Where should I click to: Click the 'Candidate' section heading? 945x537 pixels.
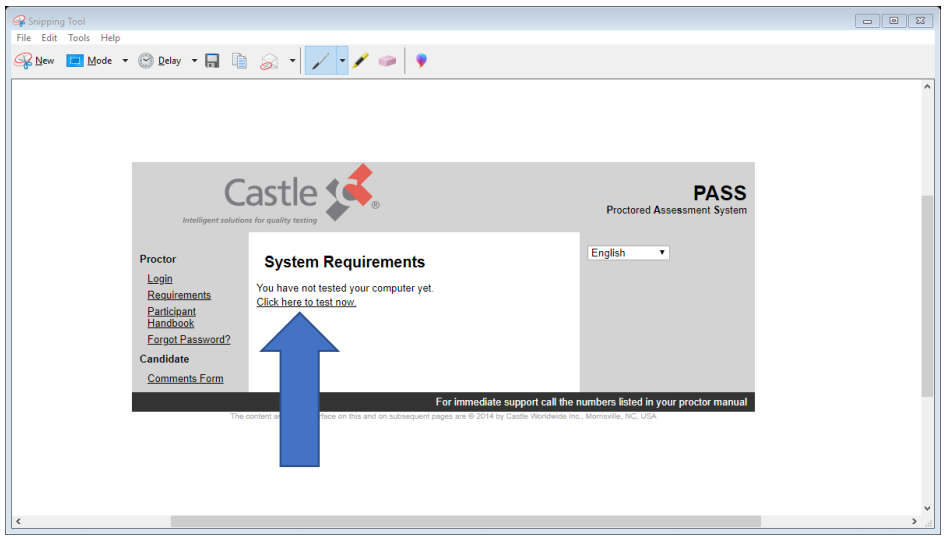pyautogui.click(x=164, y=359)
